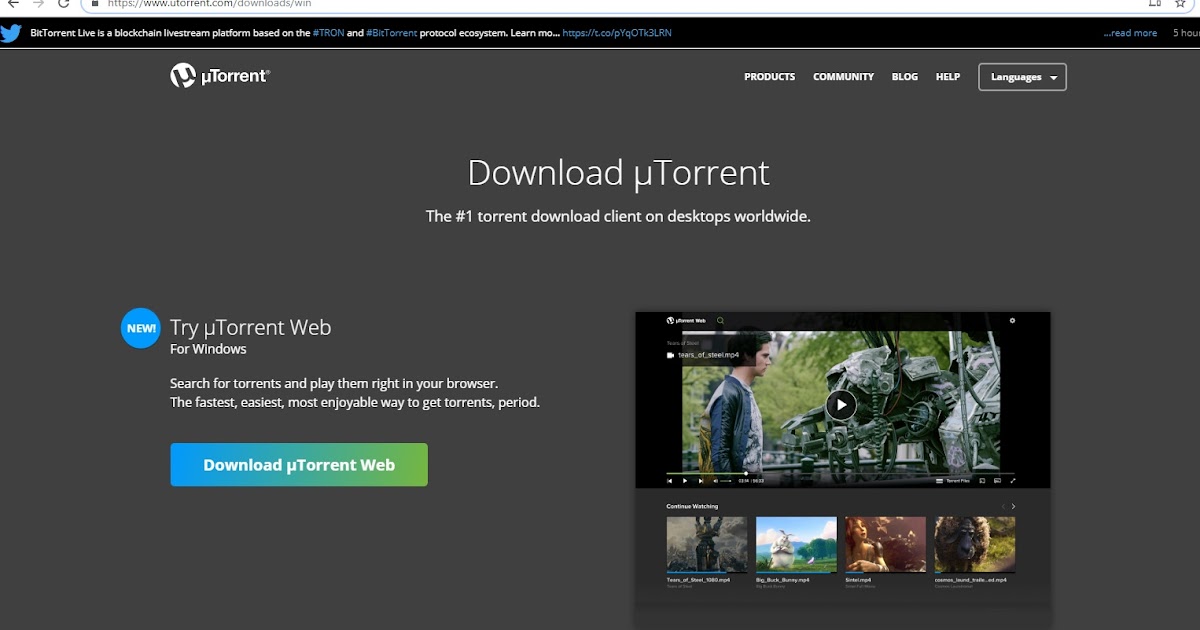
Task: Click the next arrow beside Continue Watching
Action: pyautogui.click(x=1013, y=507)
